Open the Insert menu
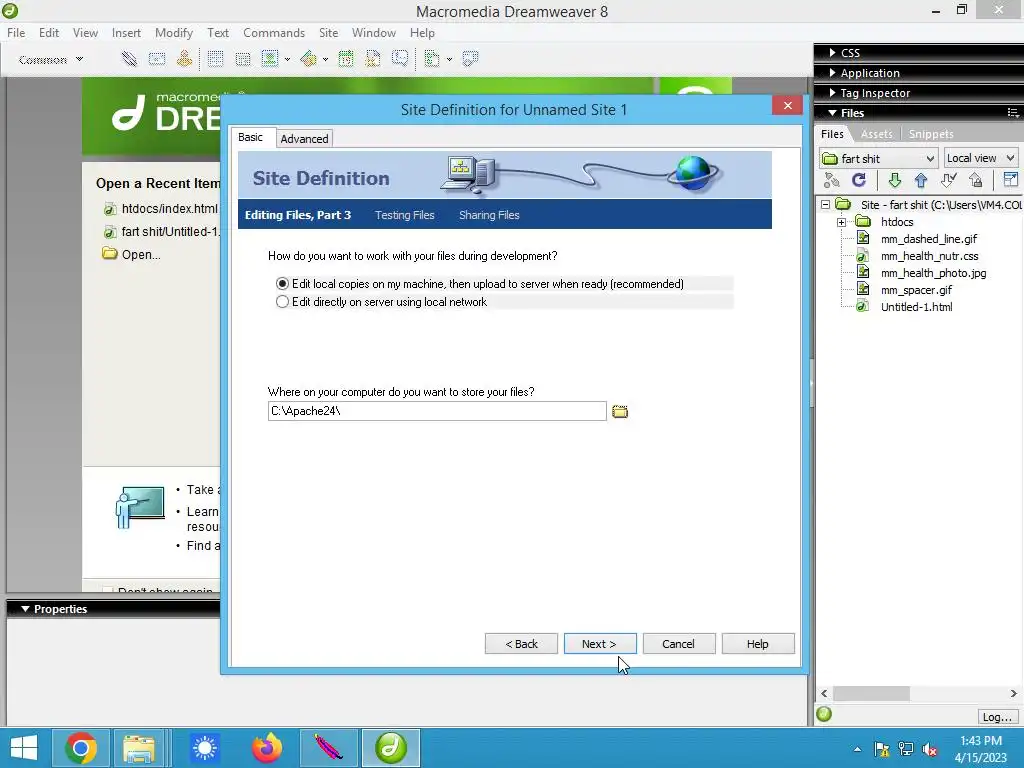Viewport: 1024px width, 768px height. coord(126,33)
